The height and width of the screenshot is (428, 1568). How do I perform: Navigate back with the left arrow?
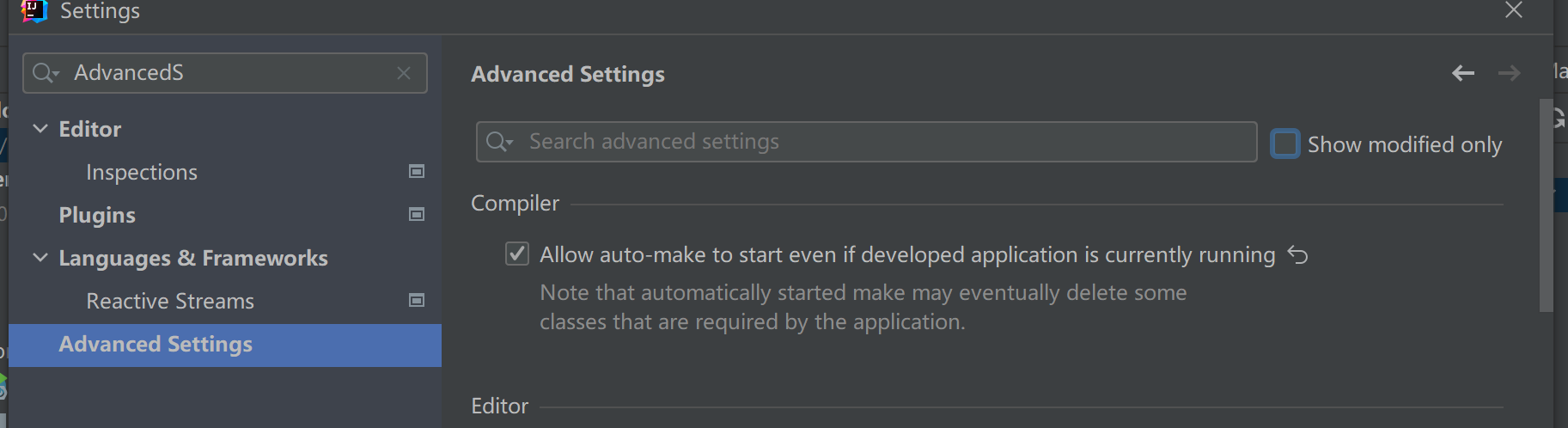coord(1463,74)
